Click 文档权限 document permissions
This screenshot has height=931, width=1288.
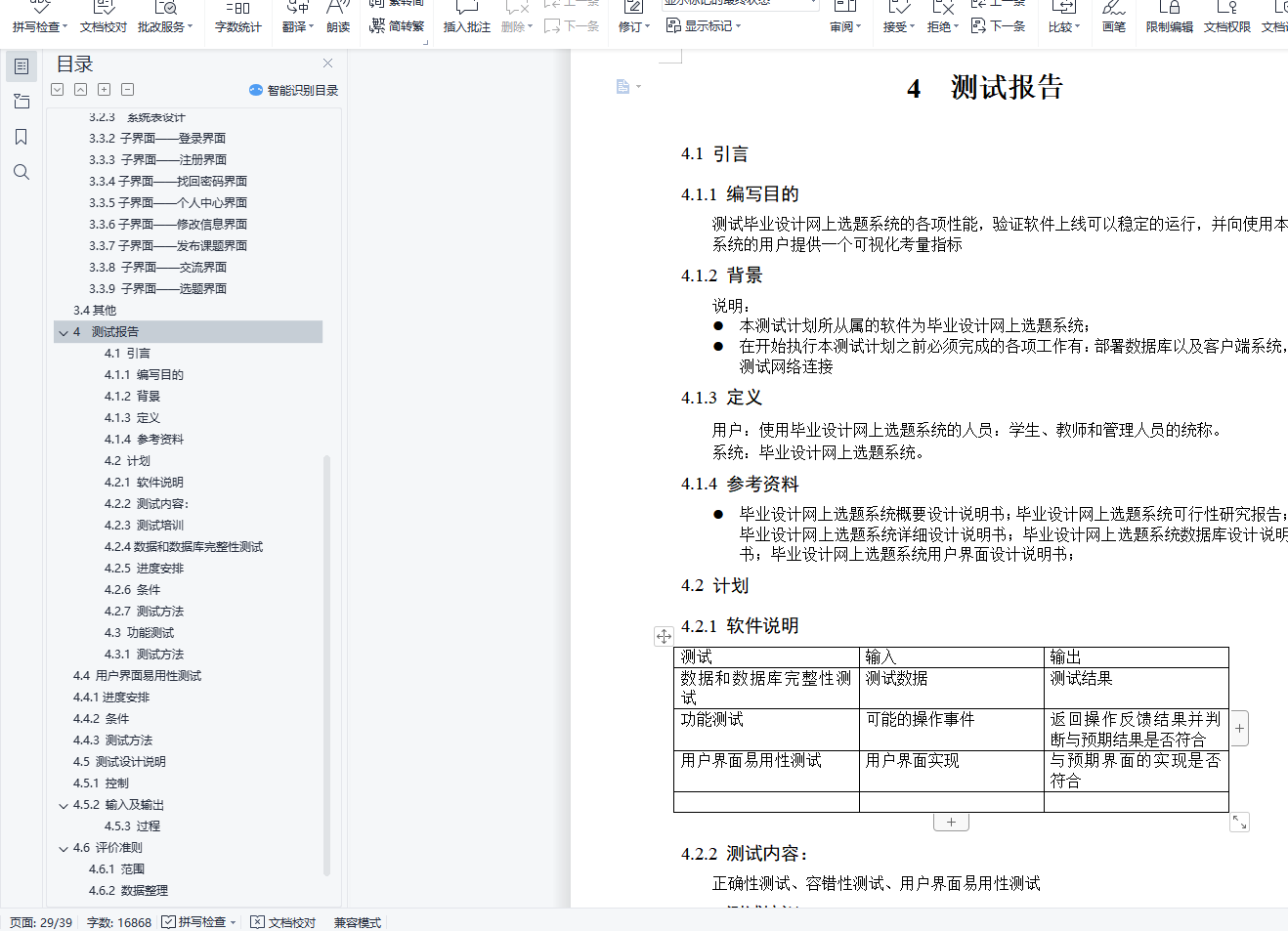(1227, 18)
